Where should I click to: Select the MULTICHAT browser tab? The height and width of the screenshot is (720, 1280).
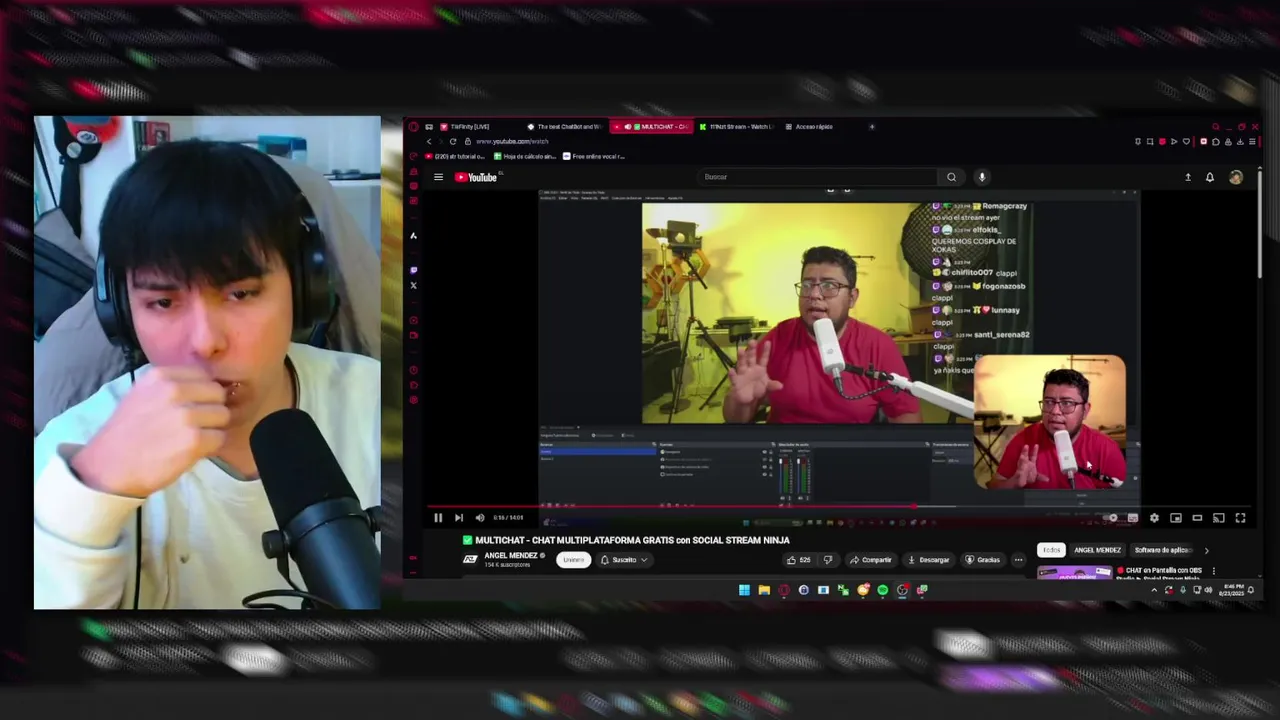point(651,127)
